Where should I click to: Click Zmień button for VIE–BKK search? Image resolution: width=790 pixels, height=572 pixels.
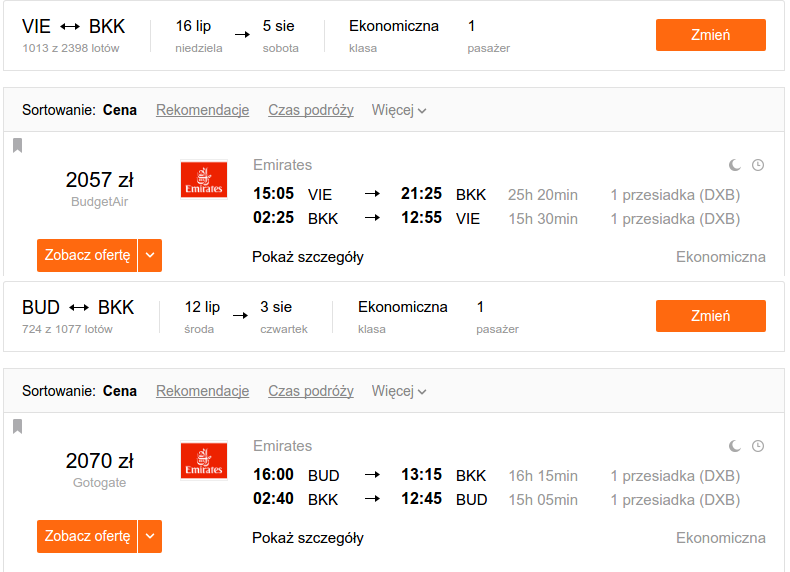pos(710,35)
